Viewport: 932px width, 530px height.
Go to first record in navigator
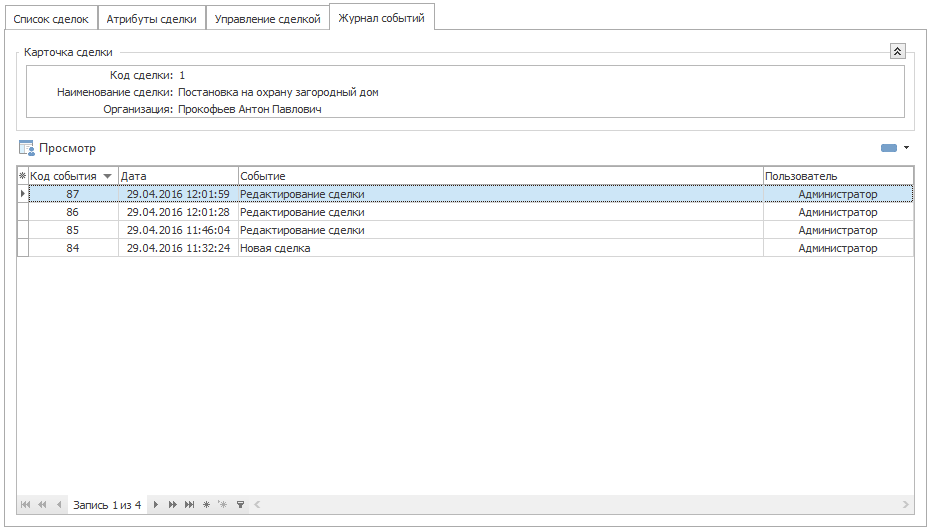[x=25, y=504]
